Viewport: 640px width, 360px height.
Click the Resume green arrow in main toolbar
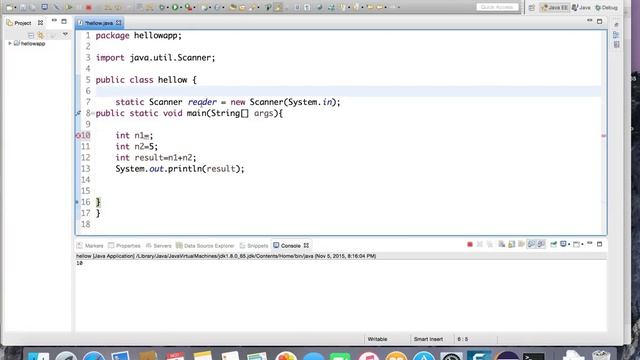69,7
